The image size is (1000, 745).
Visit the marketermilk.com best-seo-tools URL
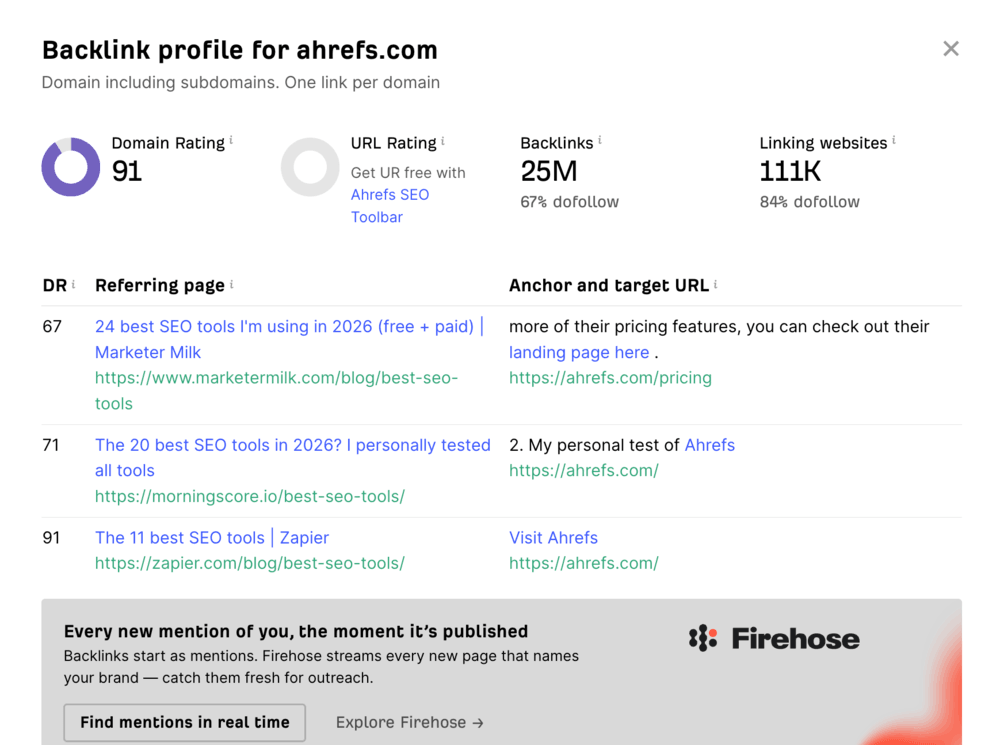(276, 390)
